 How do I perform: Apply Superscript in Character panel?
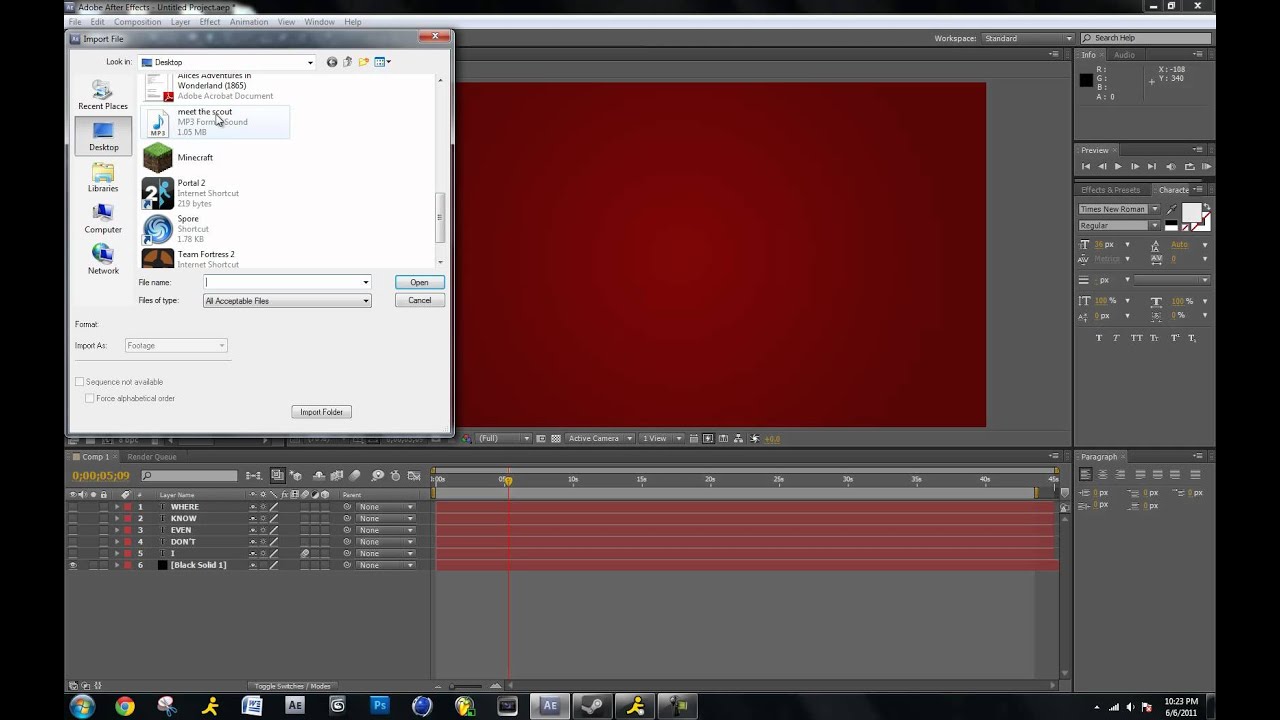click(x=1175, y=338)
